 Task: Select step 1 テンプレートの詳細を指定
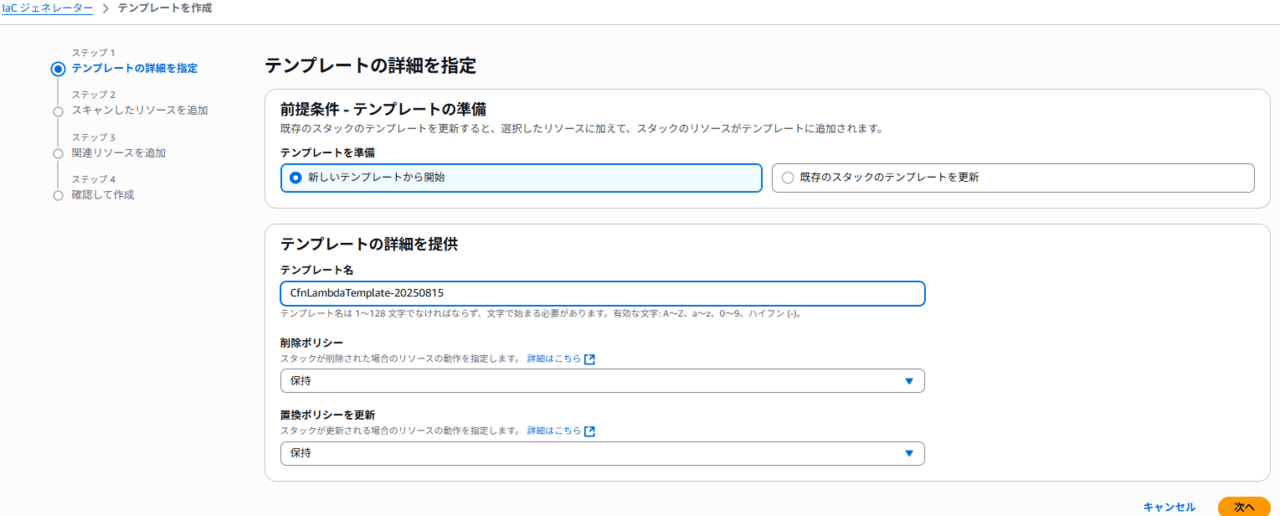point(134,68)
